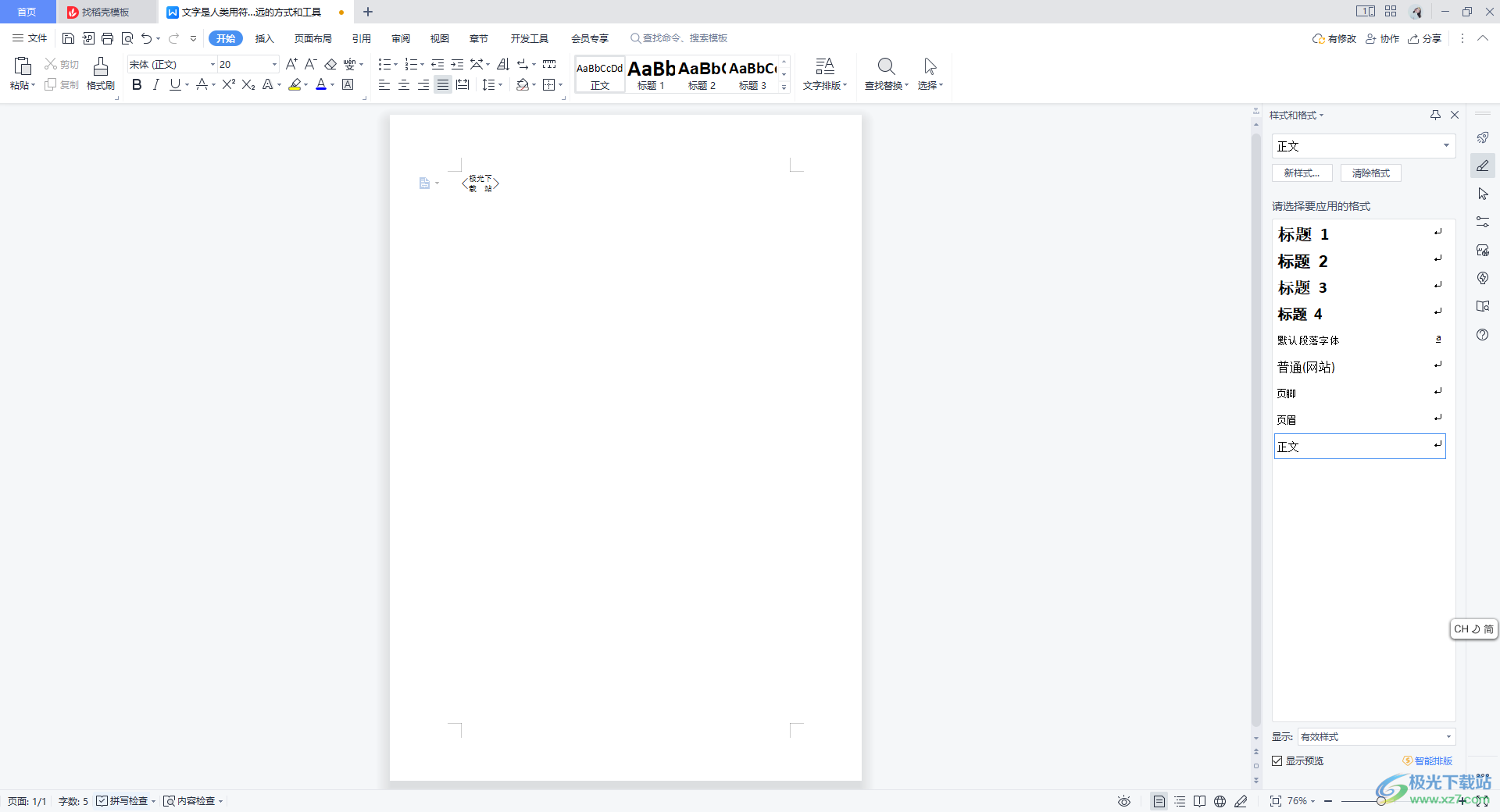The height and width of the screenshot is (812, 1500).
Task: Apply distributed alignment
Action: point(462,84)
